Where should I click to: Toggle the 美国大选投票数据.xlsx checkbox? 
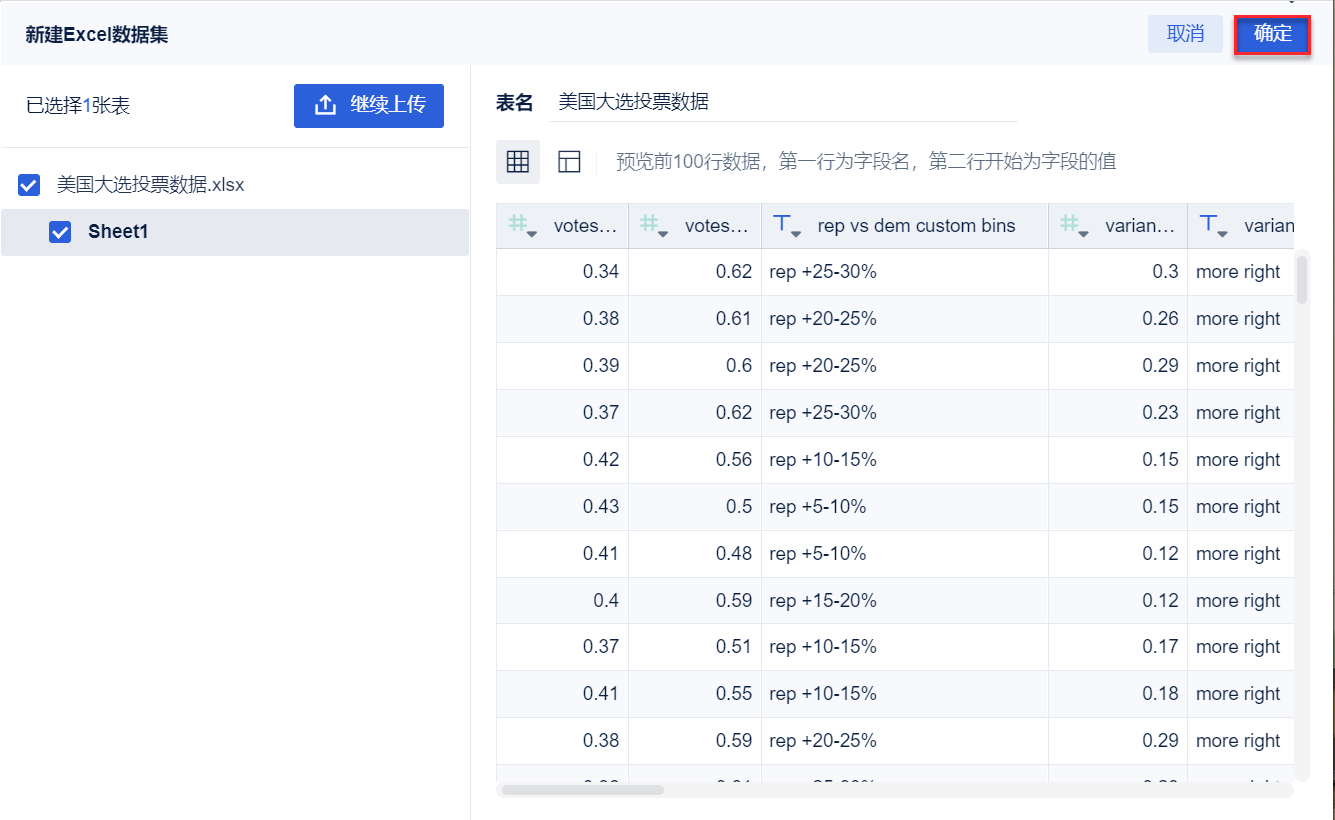click(29, 185)
